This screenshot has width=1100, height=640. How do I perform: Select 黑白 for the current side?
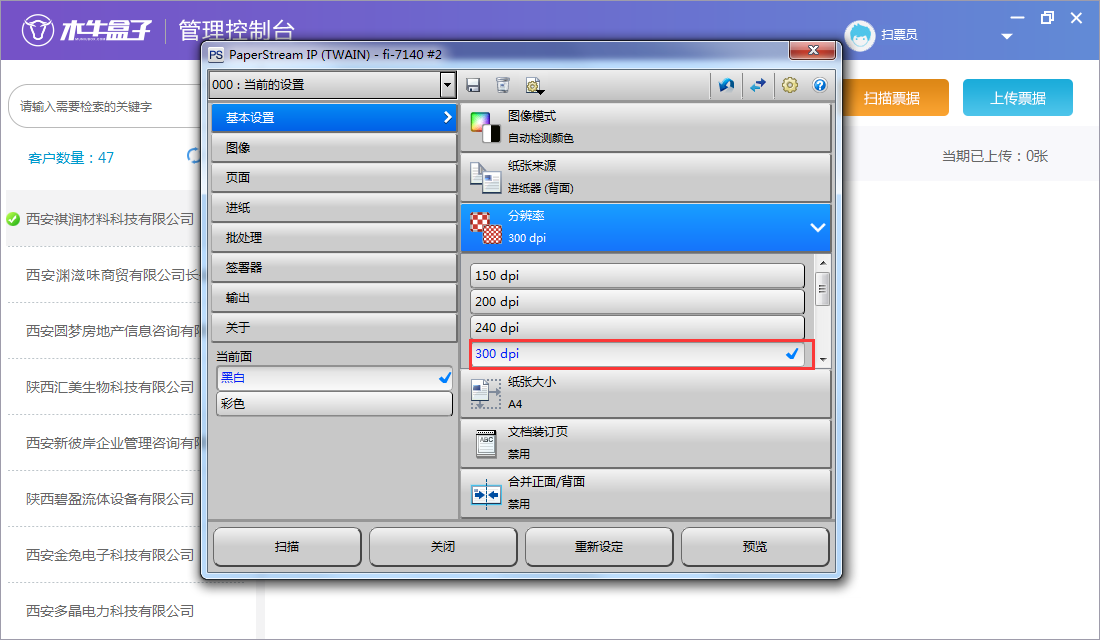(x=335, y=378)
